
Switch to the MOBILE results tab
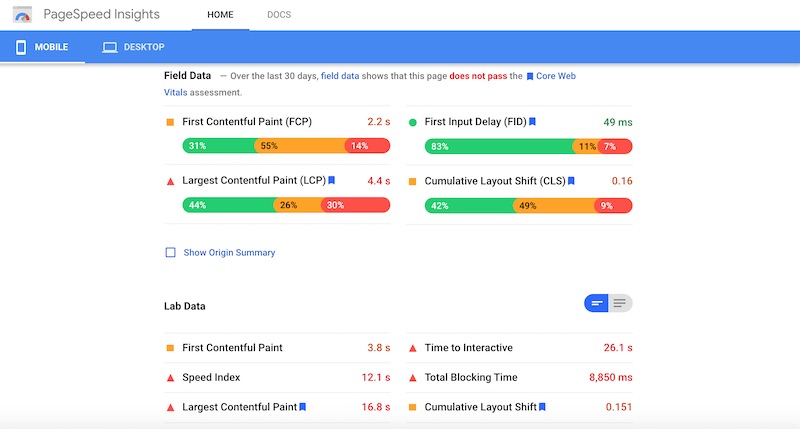[42, 47]
